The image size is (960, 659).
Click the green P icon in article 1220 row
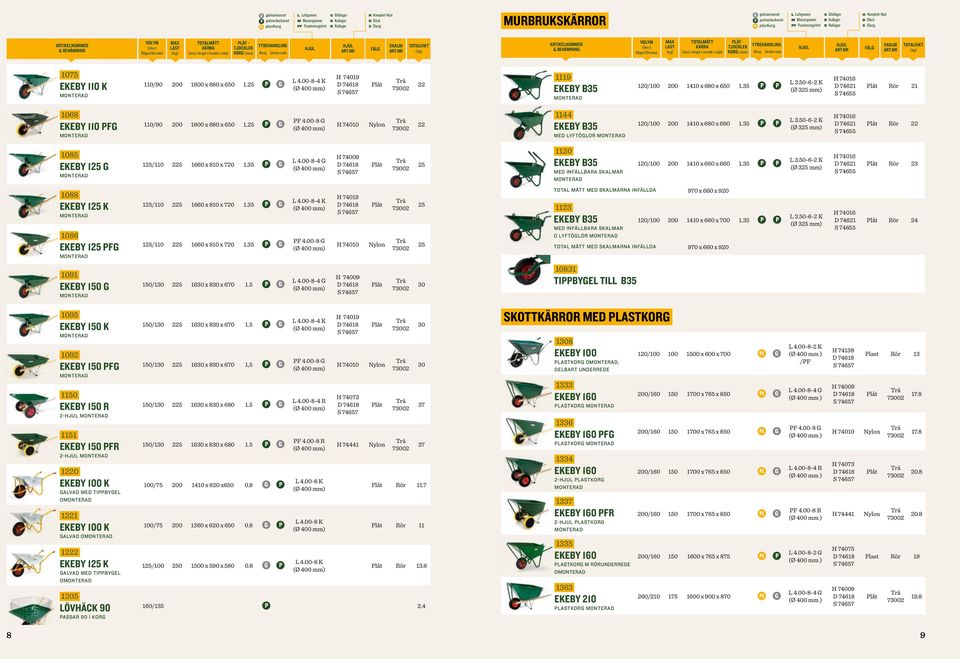coord(280,484)
